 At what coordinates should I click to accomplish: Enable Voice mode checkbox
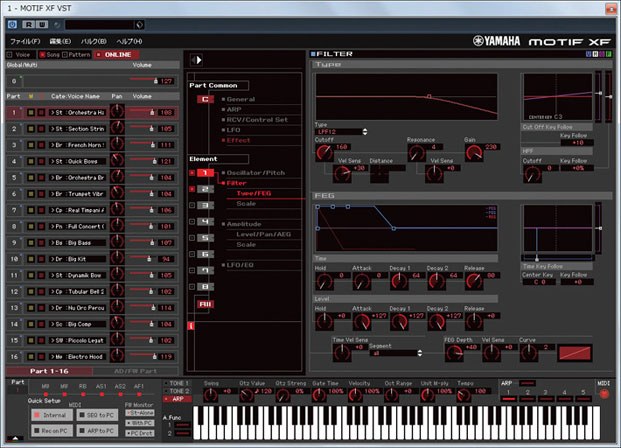(x=10, y=55)
